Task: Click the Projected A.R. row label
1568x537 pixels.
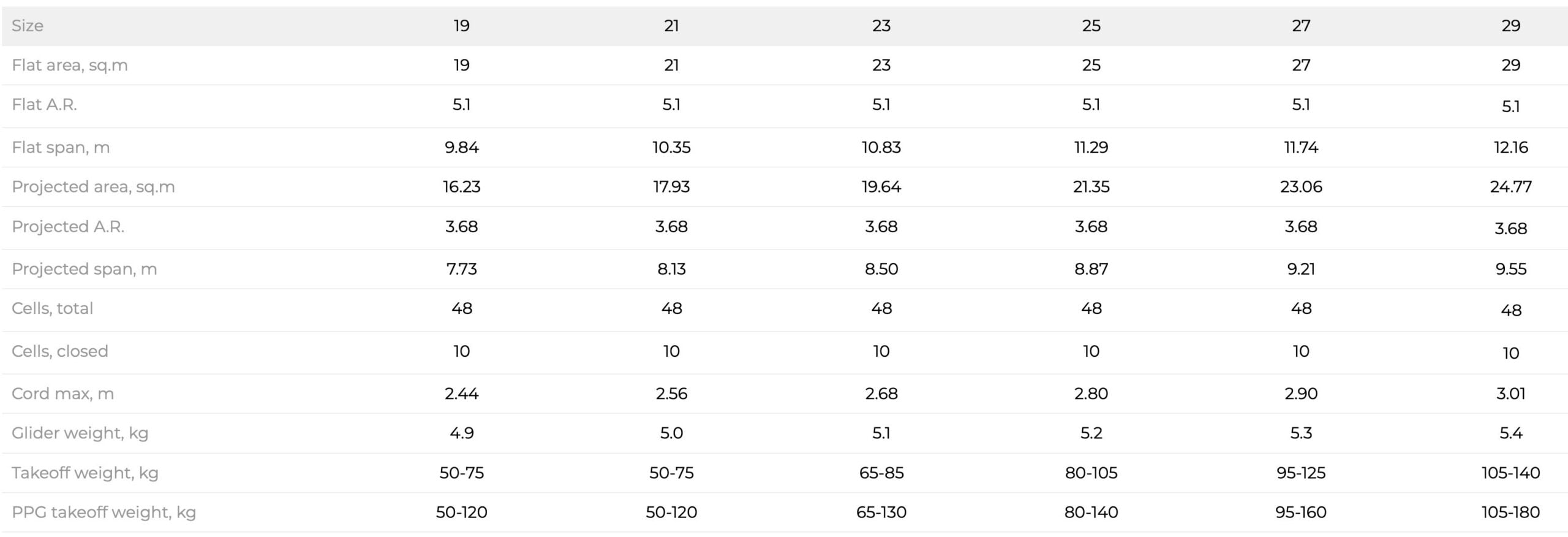Action: click(x=68, y=227)
